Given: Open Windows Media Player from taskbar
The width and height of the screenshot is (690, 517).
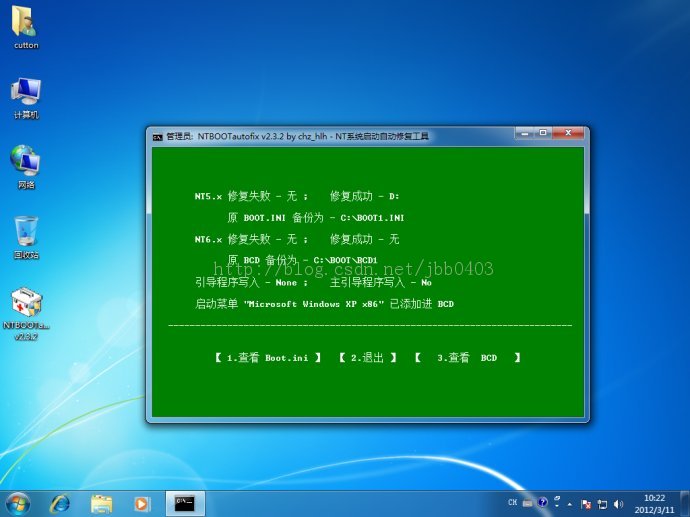Looking at the screenshot, I should (x=142, y=504).
